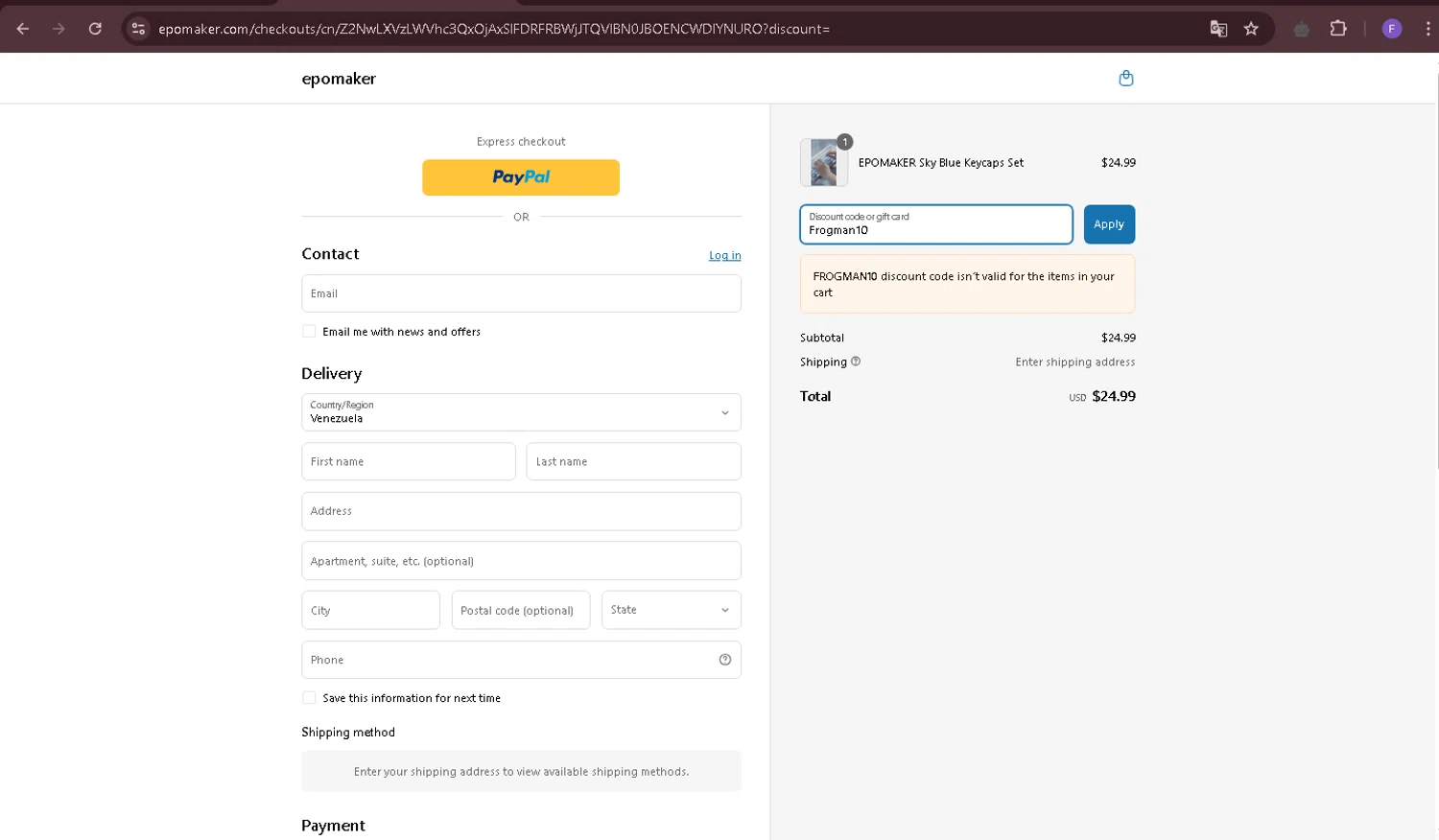Click the shipping methods placeholder notice
Image resolution: width=1439 pixels, height=840 pixels.
[x=521, y=771]
